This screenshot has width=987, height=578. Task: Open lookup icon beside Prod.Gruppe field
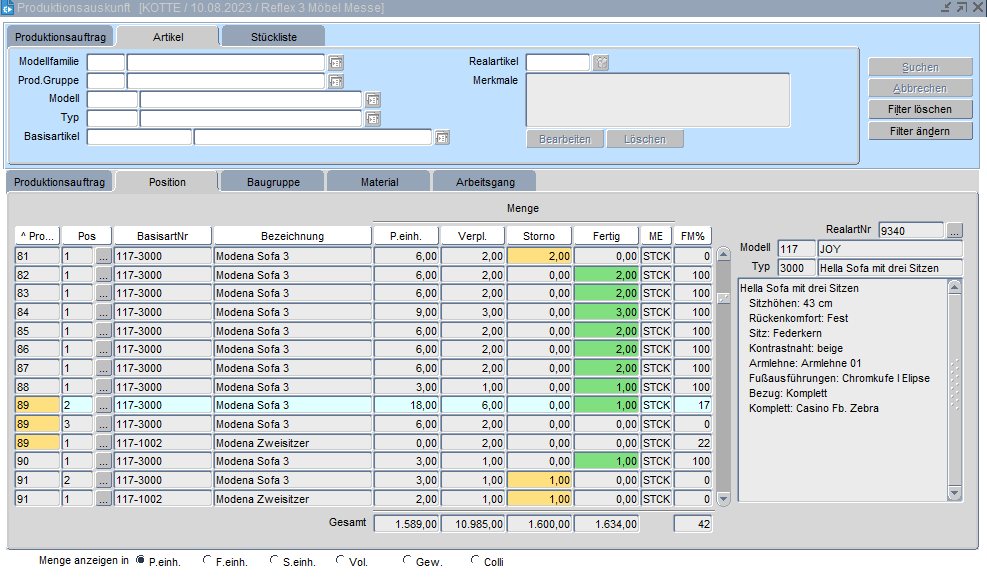click(x=336, y=81)
